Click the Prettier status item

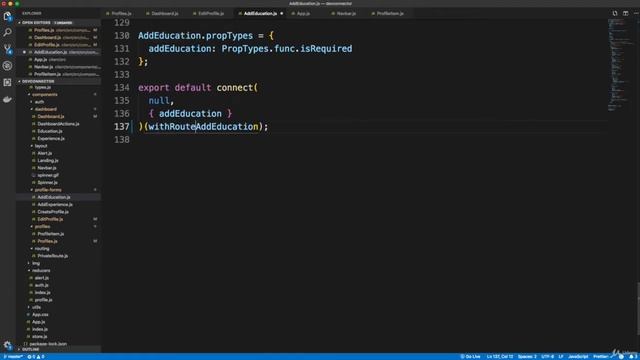[600, 357]
